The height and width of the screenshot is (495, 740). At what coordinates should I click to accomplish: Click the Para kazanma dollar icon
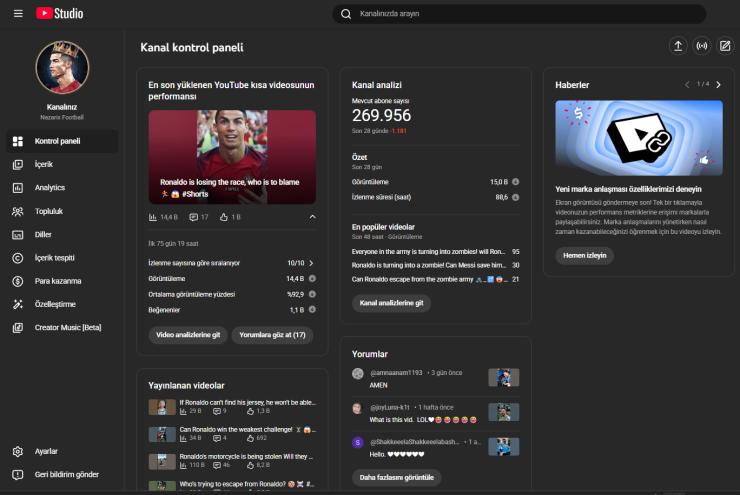[x=18, y=281]
